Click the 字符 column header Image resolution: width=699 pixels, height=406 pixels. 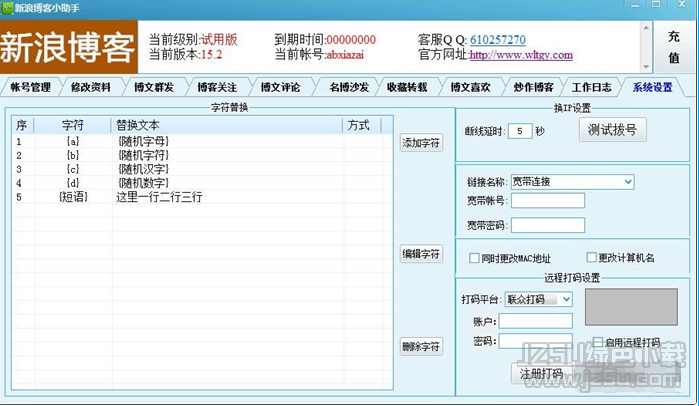coord(72,125)
